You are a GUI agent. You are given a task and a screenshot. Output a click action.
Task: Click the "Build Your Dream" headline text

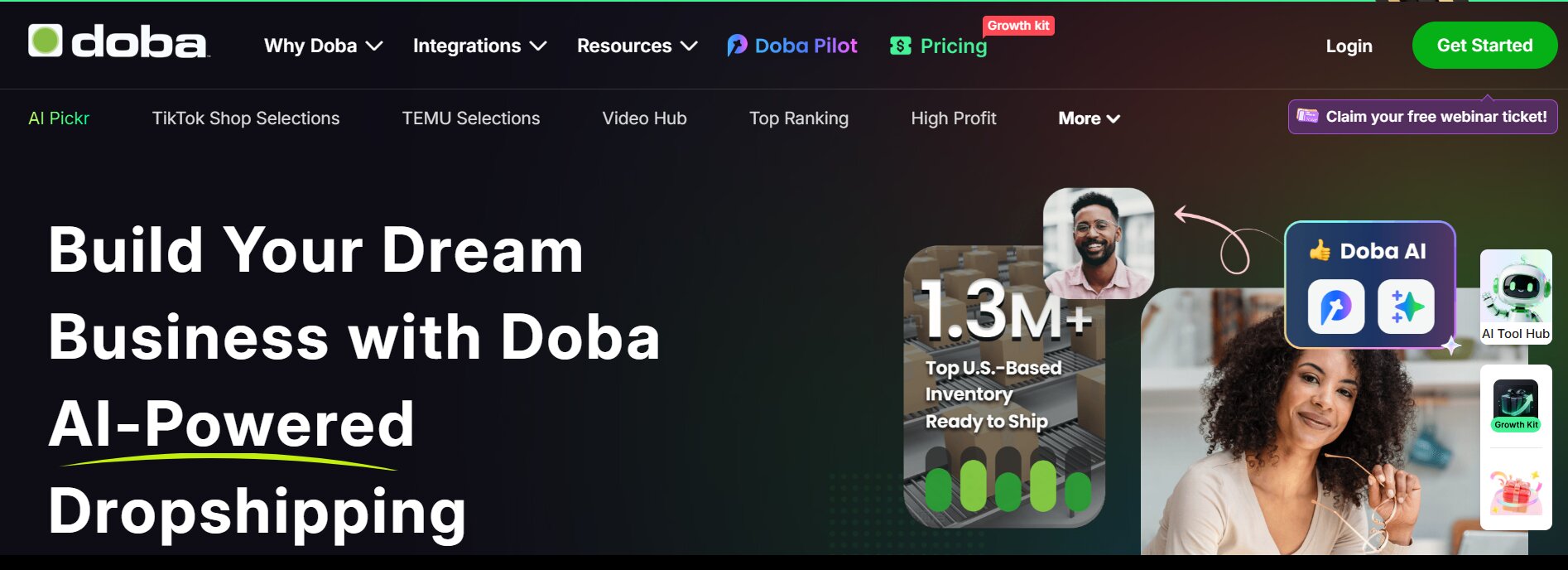tap(316, 249)
